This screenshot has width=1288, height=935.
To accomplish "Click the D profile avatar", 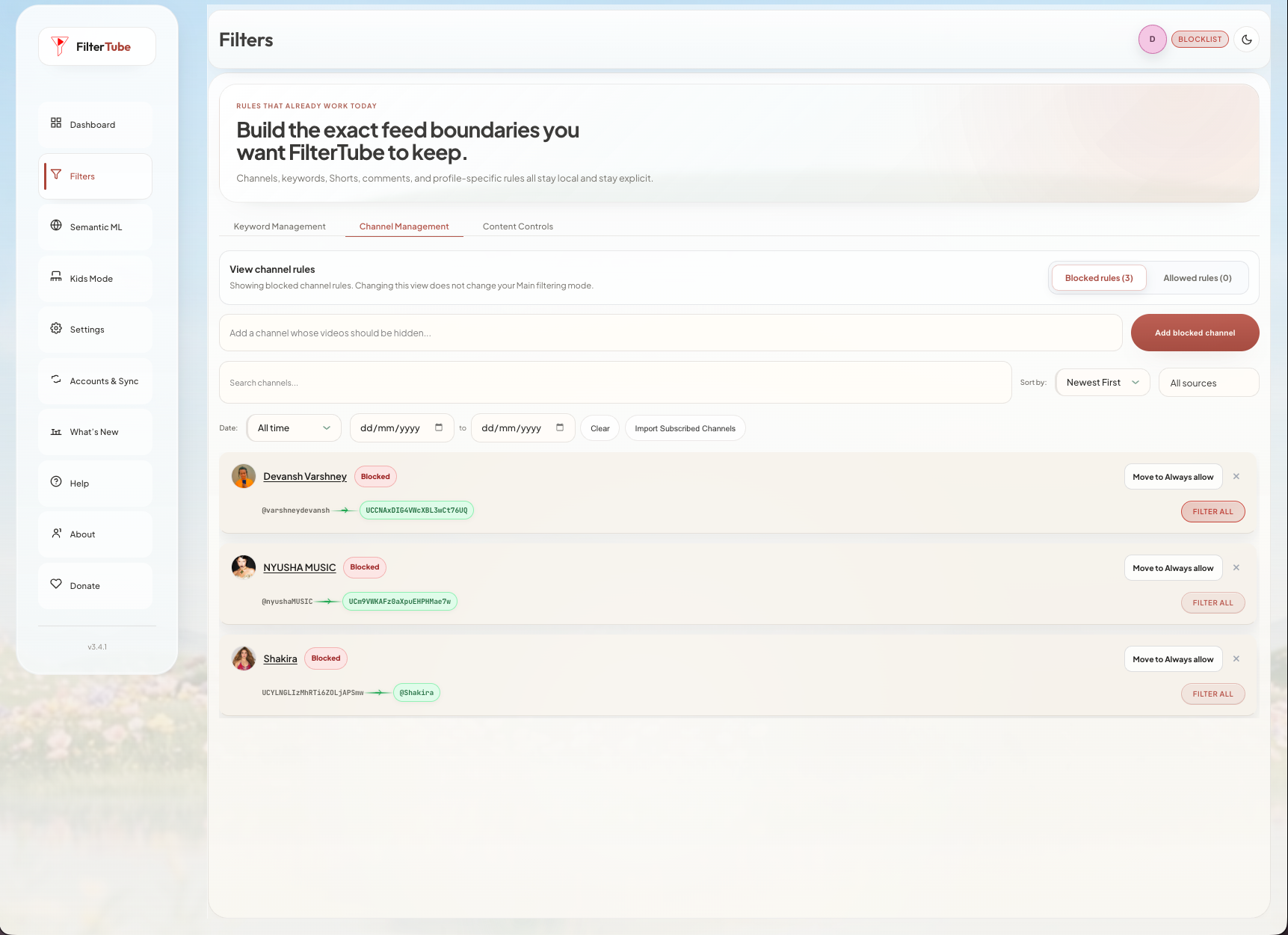I will click(x=1152, y=40).
